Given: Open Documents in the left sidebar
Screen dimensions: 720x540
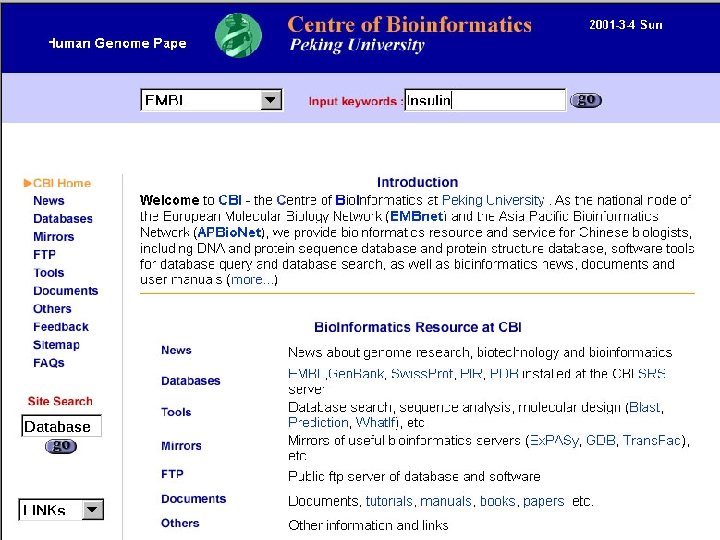Looking at the screenshot, I should click(66, 291).
